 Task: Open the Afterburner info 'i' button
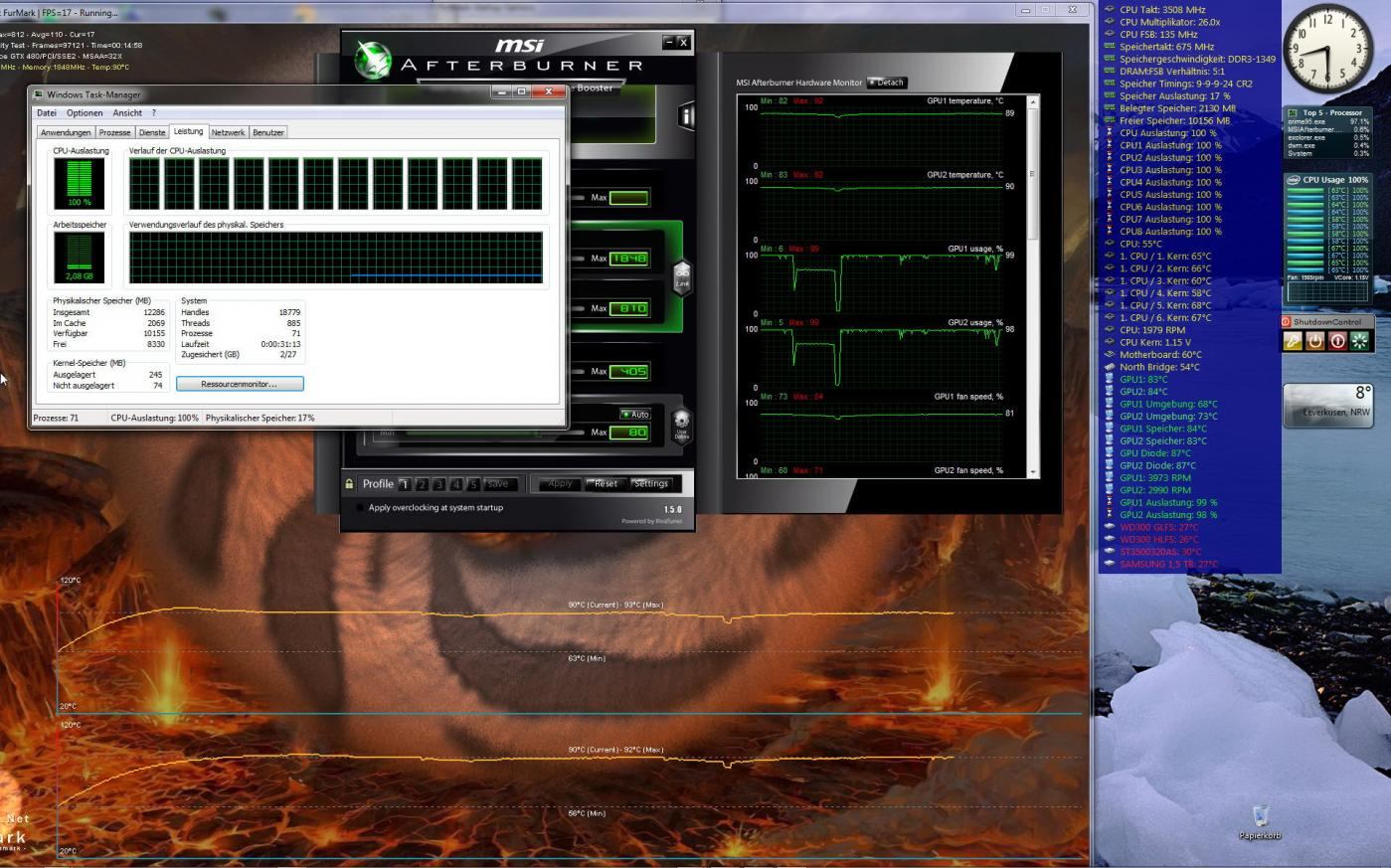(x=686, y=116)
